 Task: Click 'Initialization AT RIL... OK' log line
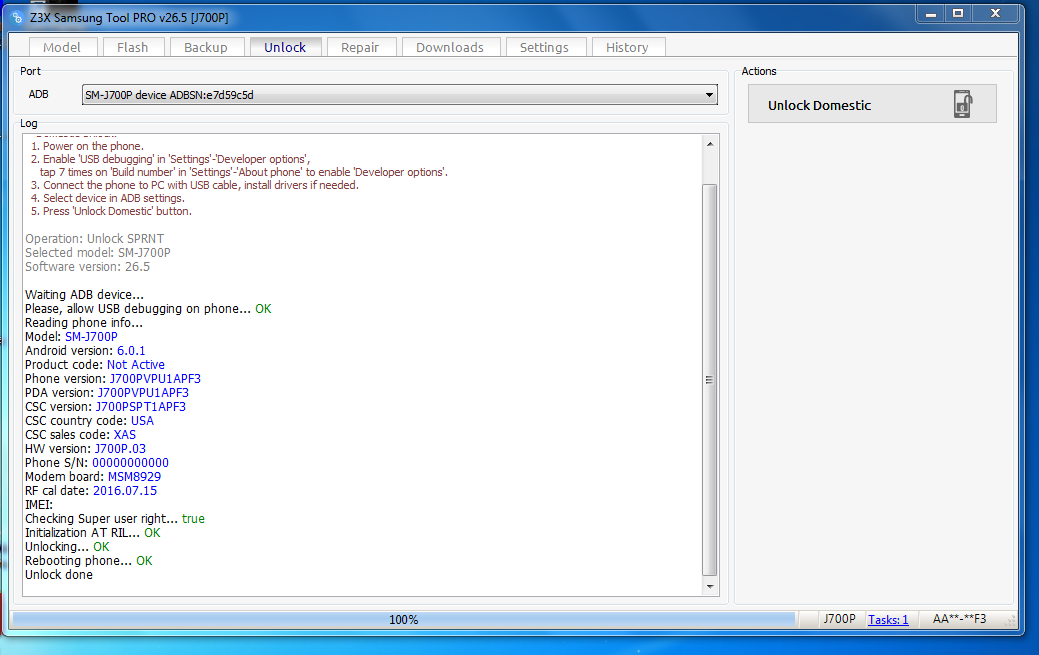(x=93, y=533)
